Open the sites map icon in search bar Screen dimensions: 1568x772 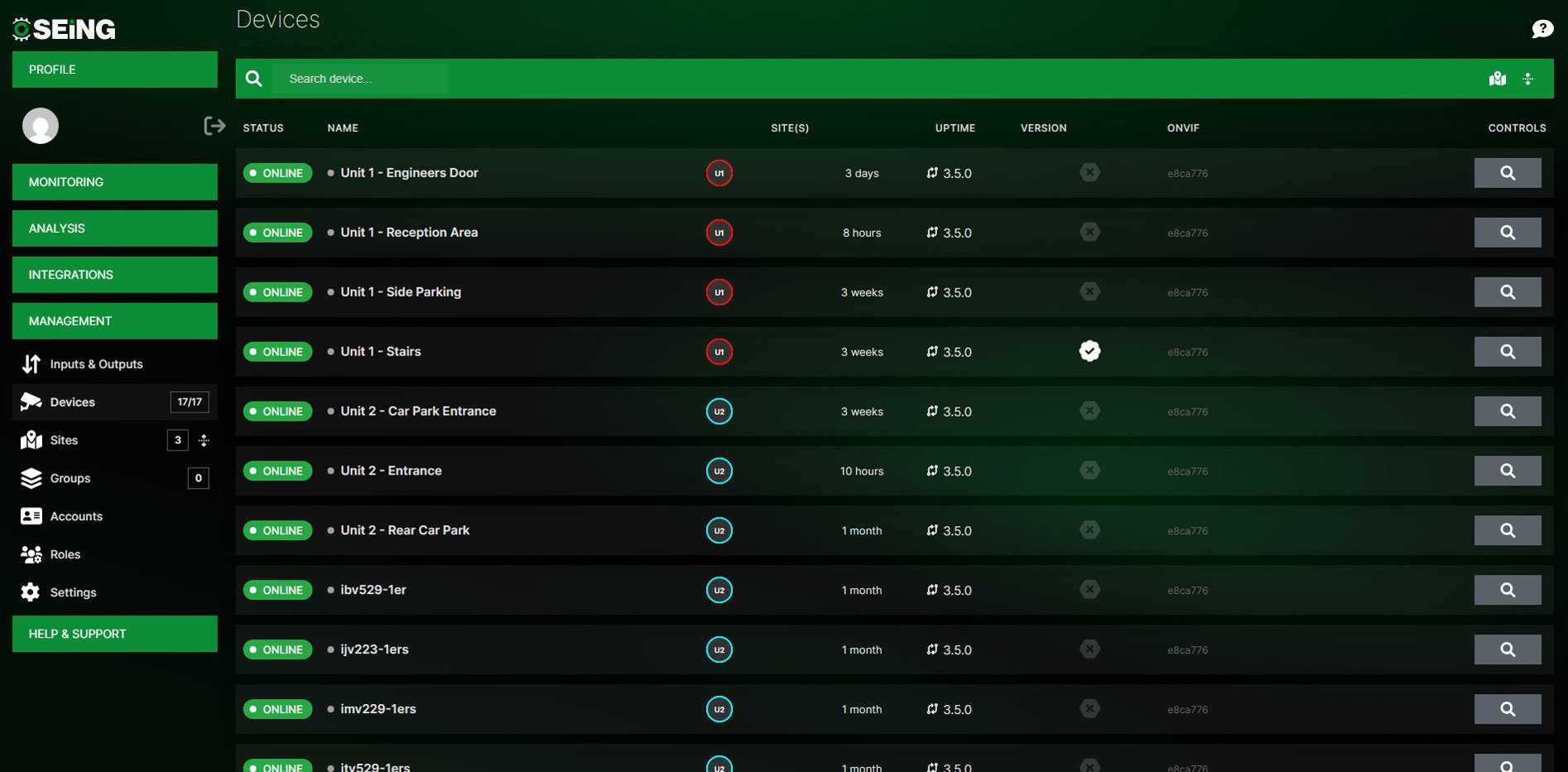(x=1498, y=79)
